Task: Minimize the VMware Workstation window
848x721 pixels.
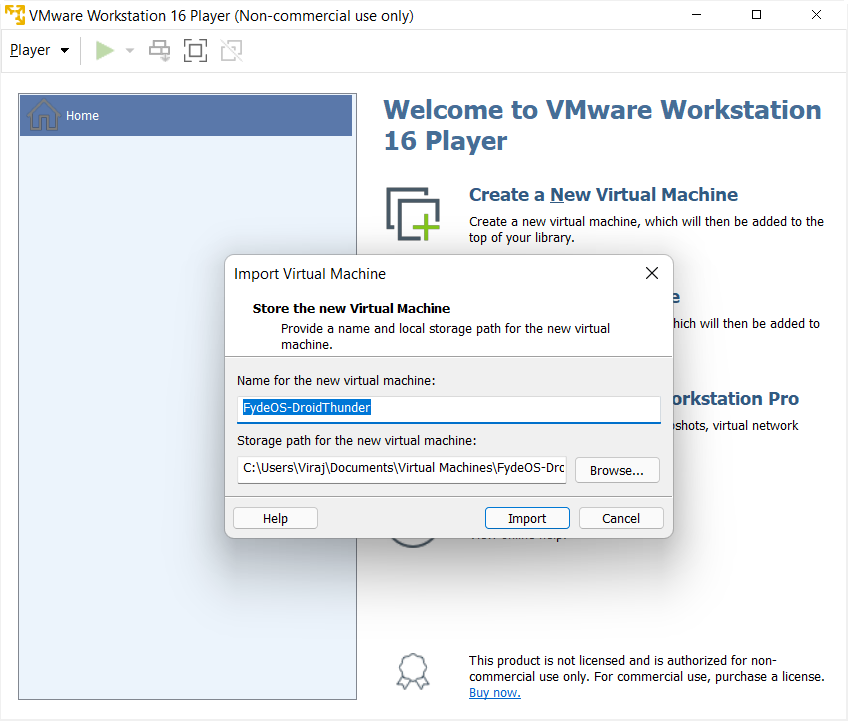Action: (697, 15)
